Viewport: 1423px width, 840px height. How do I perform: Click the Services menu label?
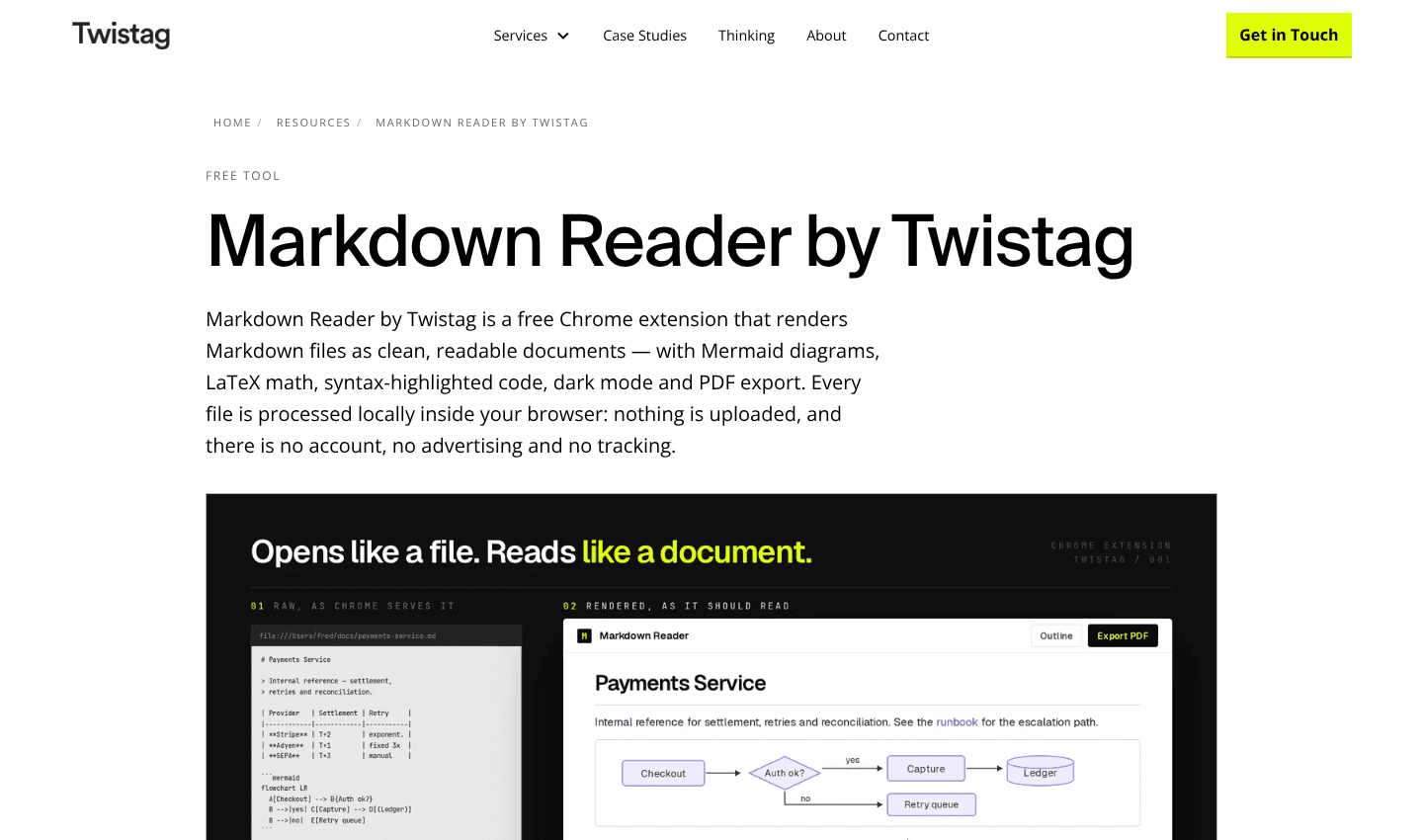click(x=520, y=36)
